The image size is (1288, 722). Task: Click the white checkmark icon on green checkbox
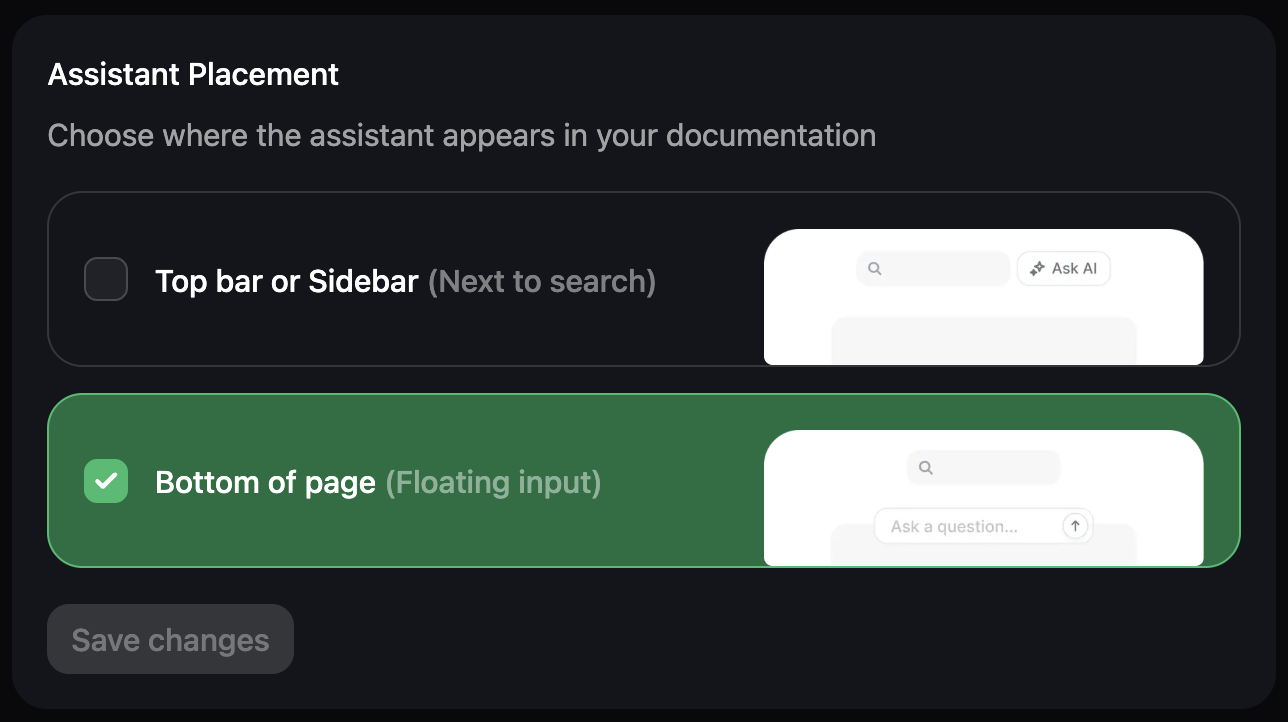105,481
